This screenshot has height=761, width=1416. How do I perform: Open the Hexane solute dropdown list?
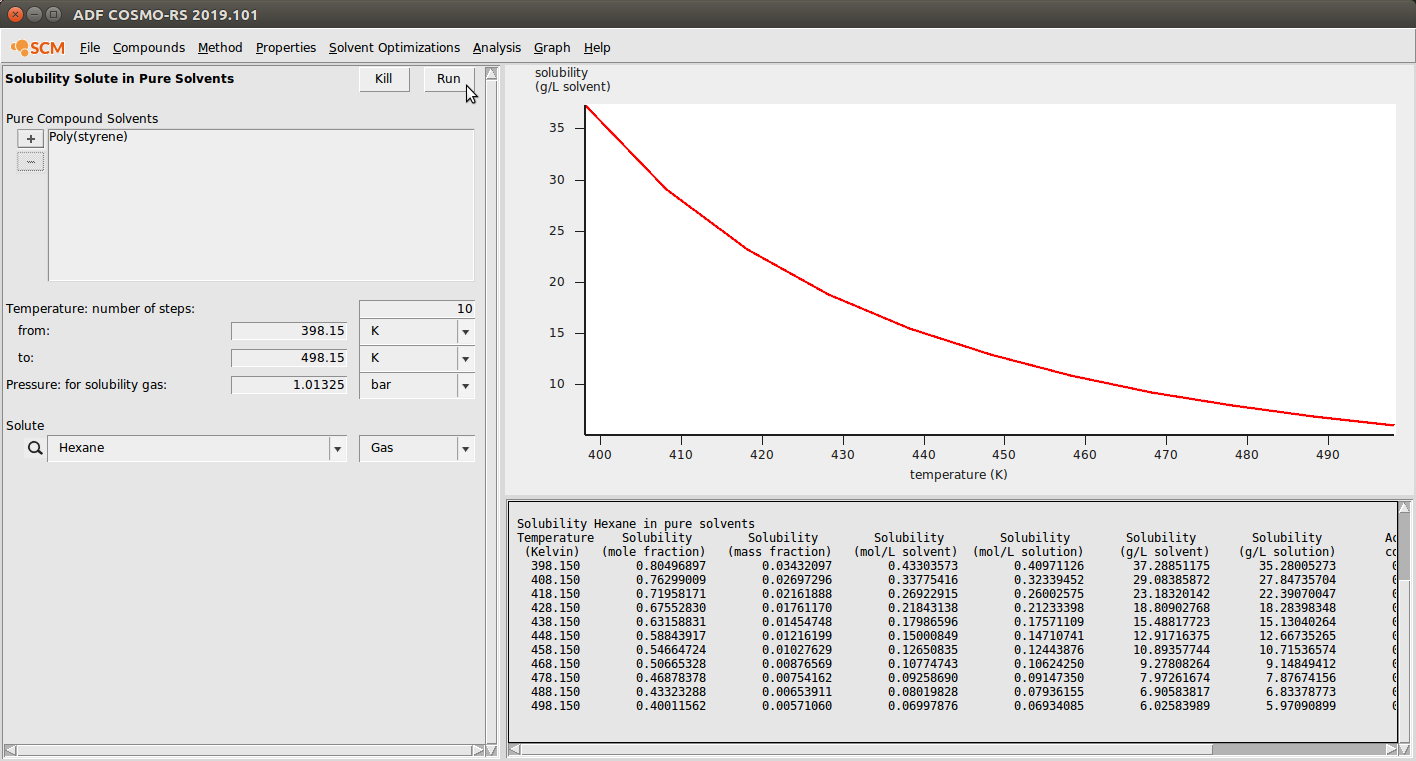coord(337,449)
